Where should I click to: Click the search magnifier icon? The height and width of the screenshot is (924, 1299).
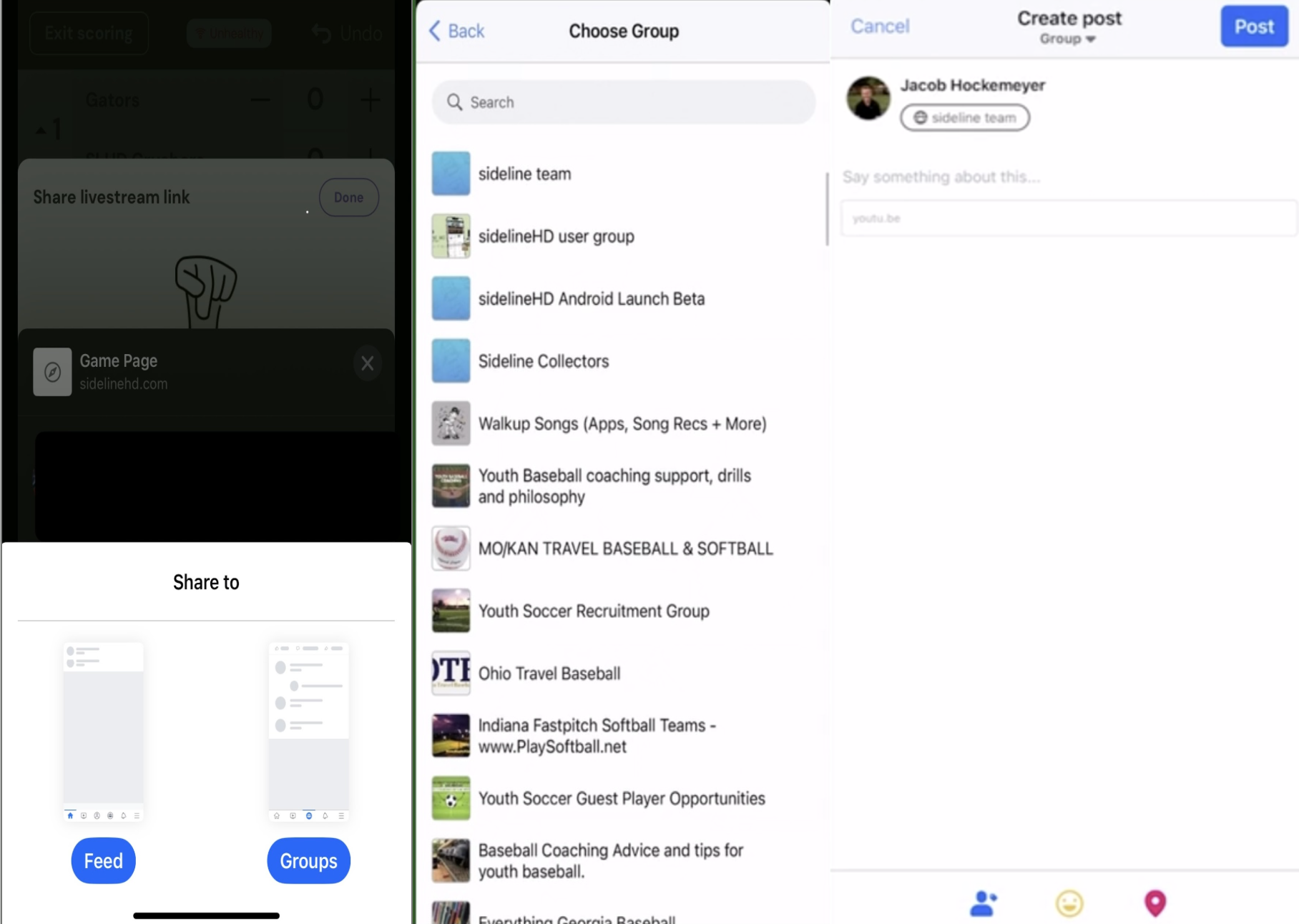(x=455, y=102)
